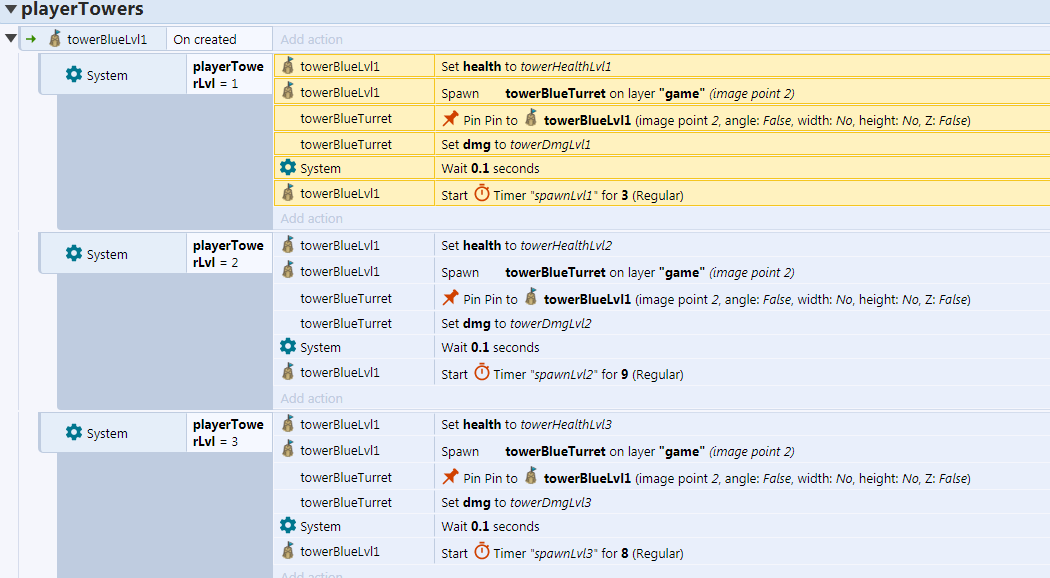Click System gear icon for playerTowerLvl = 2
This screenshot has height=578, width=1050.
coord(74,253)
